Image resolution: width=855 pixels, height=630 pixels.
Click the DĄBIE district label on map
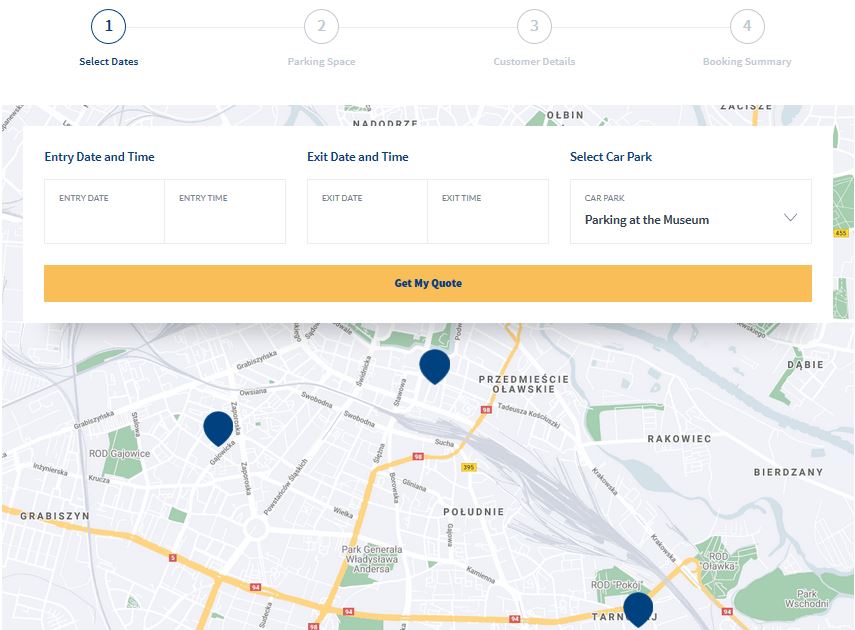pos(805,365)
